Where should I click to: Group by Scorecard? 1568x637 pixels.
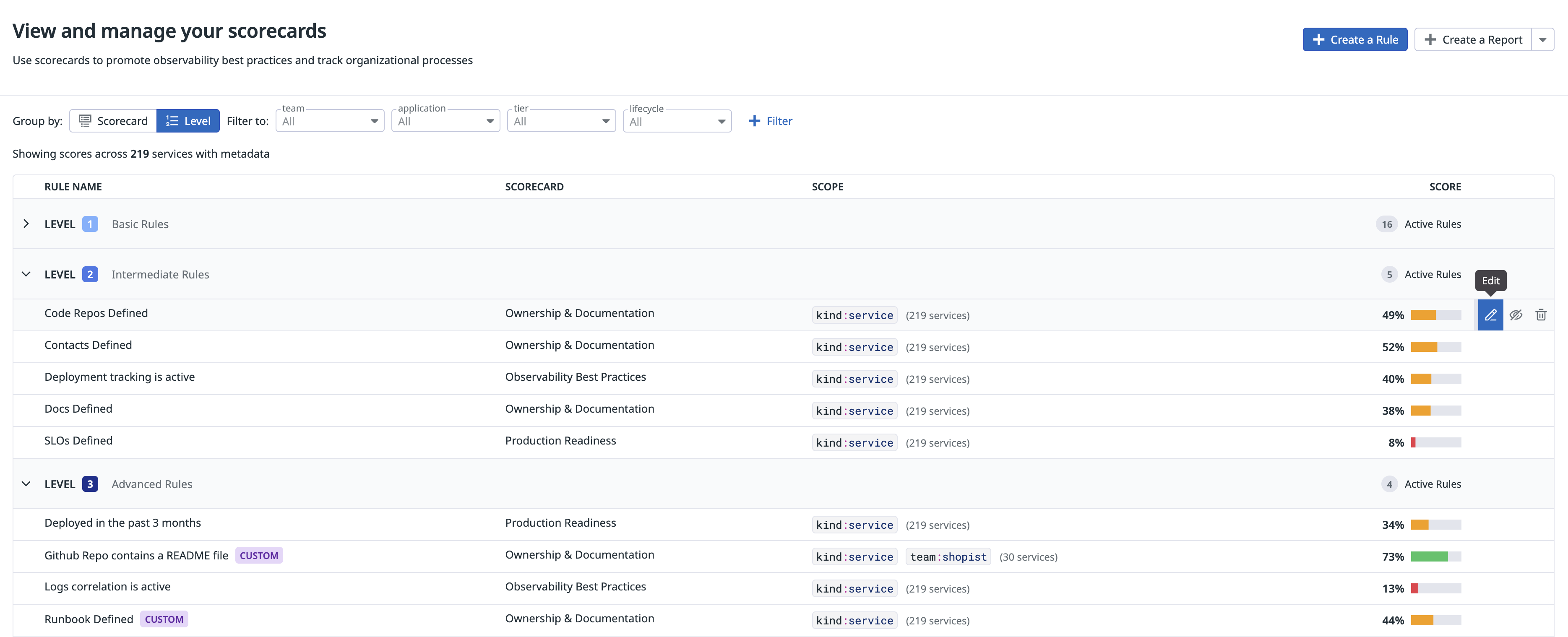pyautogui.click(x=114, y=121)
